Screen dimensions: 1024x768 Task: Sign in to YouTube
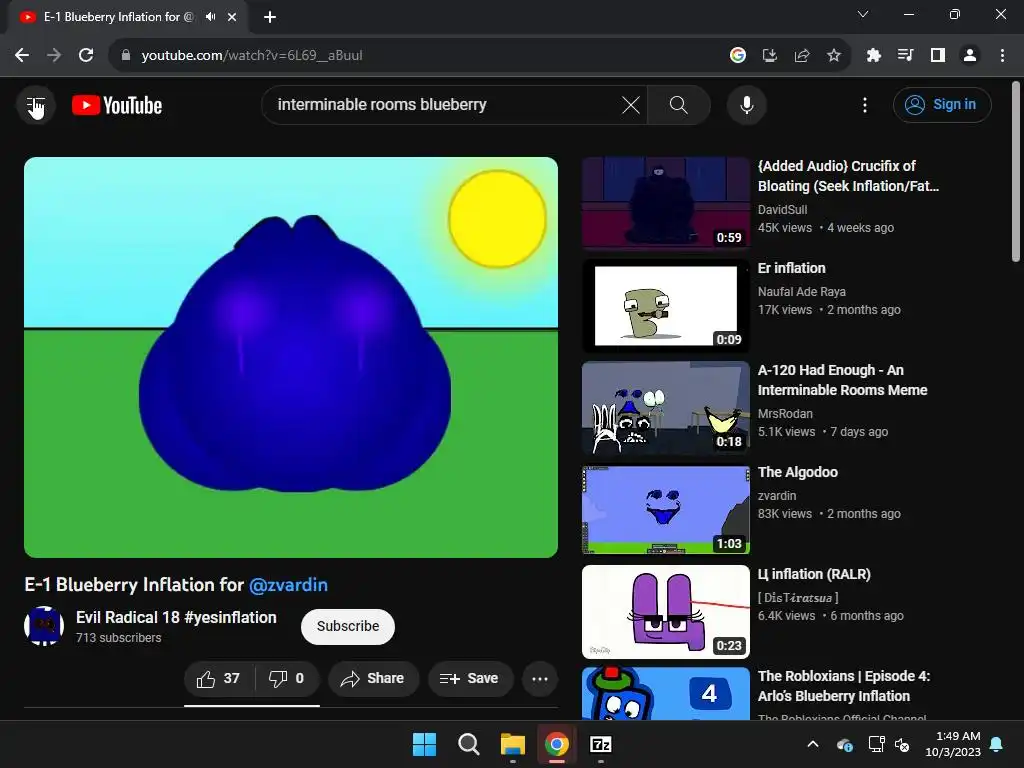pyautogui.click(x=942, y=104)
